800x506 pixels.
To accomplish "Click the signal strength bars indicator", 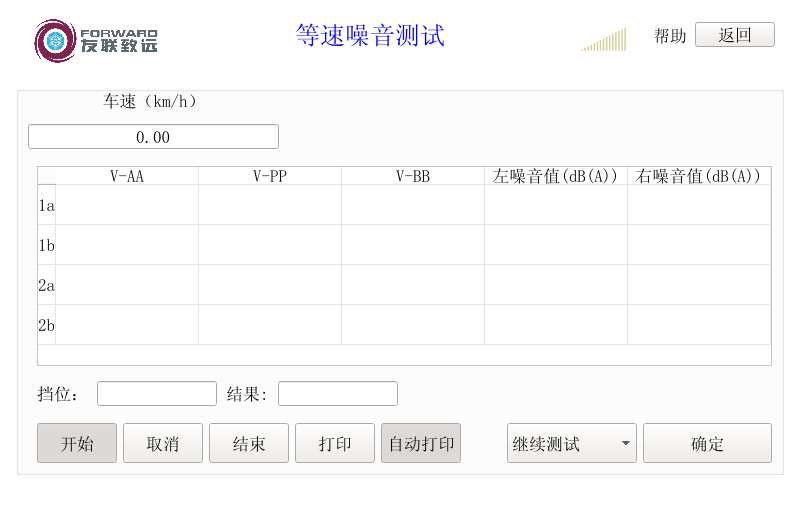I will [604, 40].
